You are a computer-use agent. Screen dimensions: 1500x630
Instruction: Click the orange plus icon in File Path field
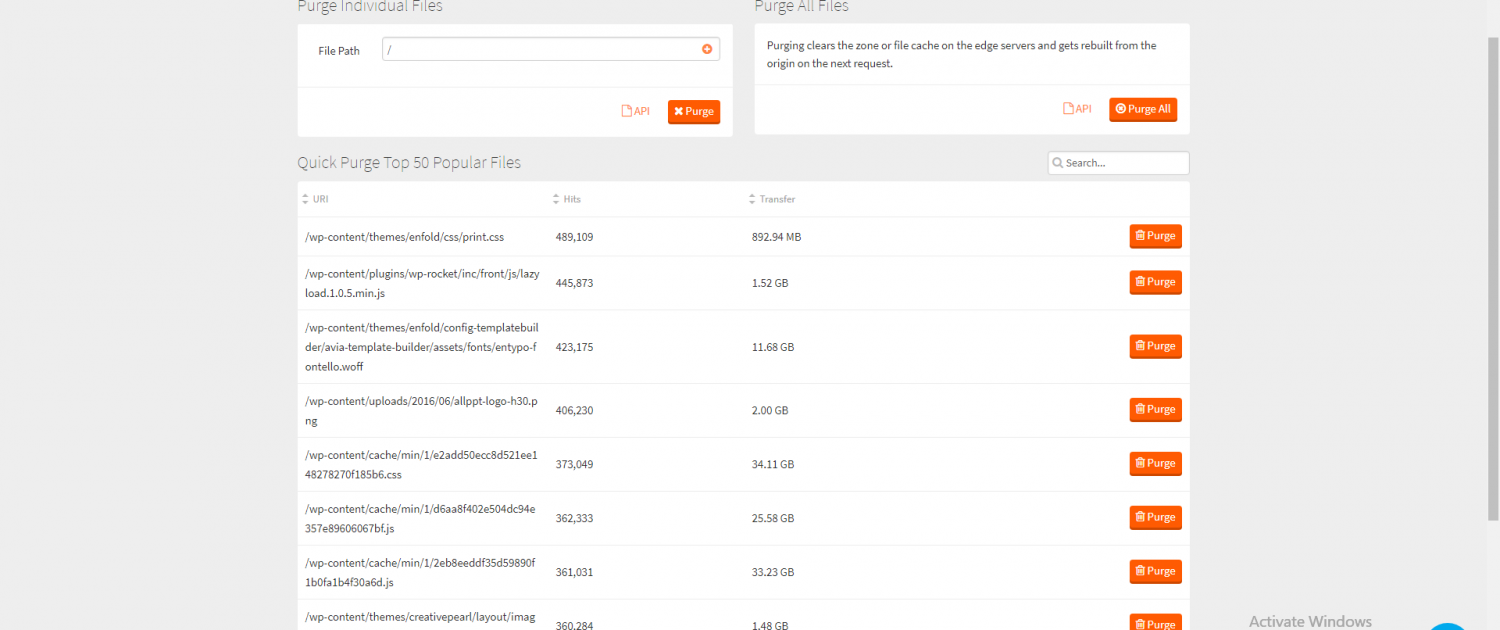coord(707,49)
